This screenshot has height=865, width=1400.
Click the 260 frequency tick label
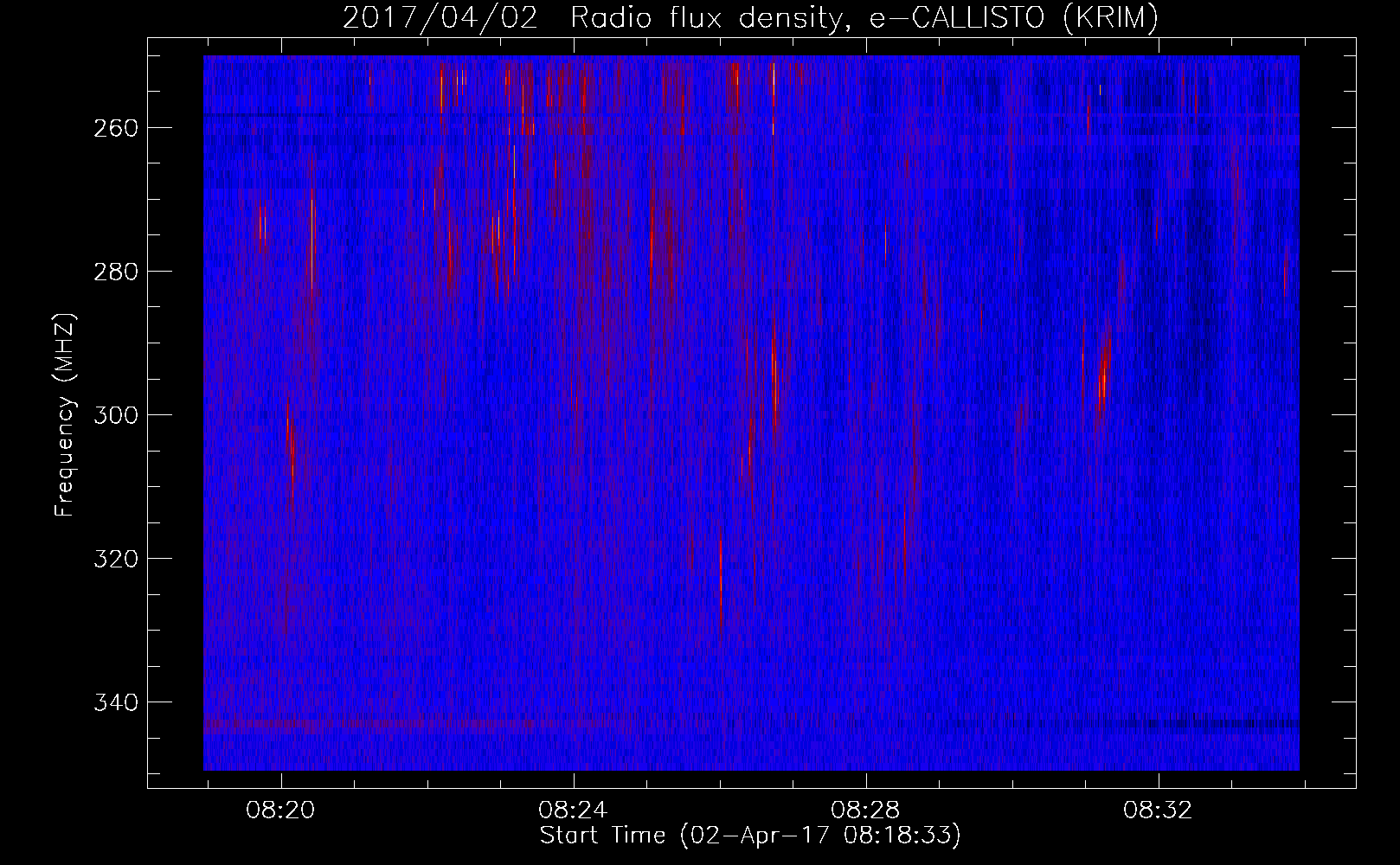(x=116, y=128)
